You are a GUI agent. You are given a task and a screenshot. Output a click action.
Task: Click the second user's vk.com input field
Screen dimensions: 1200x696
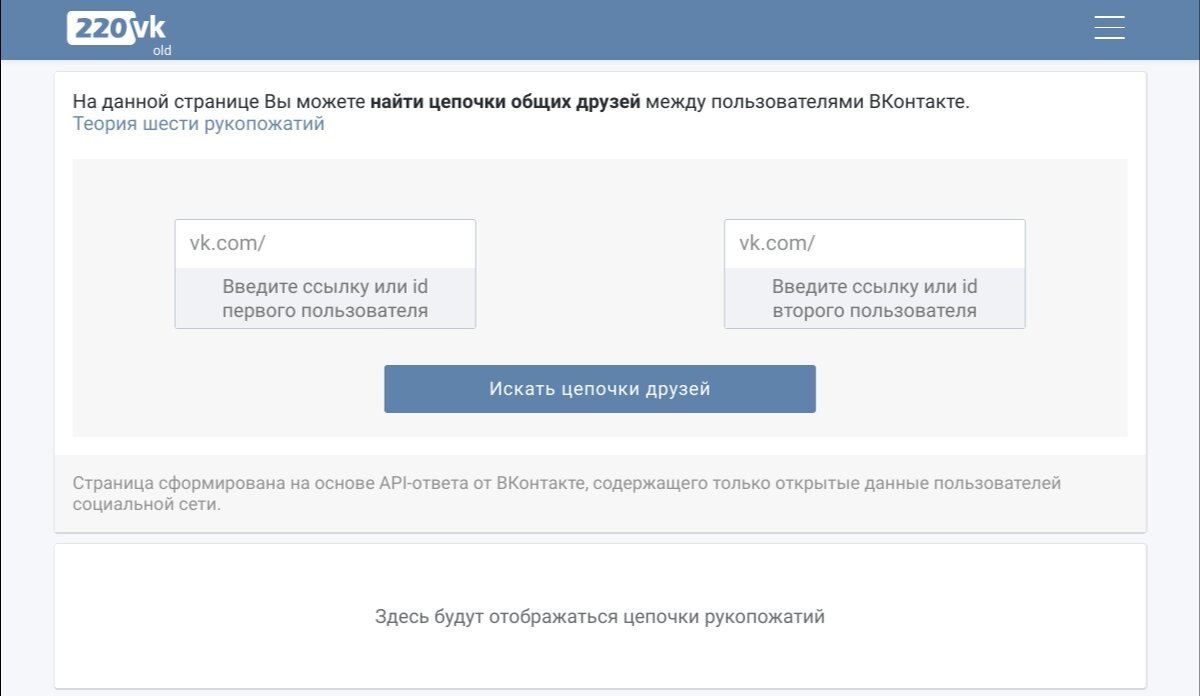(x=875, y=242)
